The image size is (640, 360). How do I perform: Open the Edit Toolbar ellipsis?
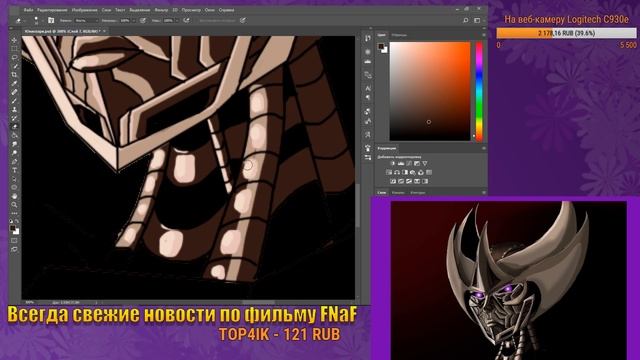(x=14, y=213)
